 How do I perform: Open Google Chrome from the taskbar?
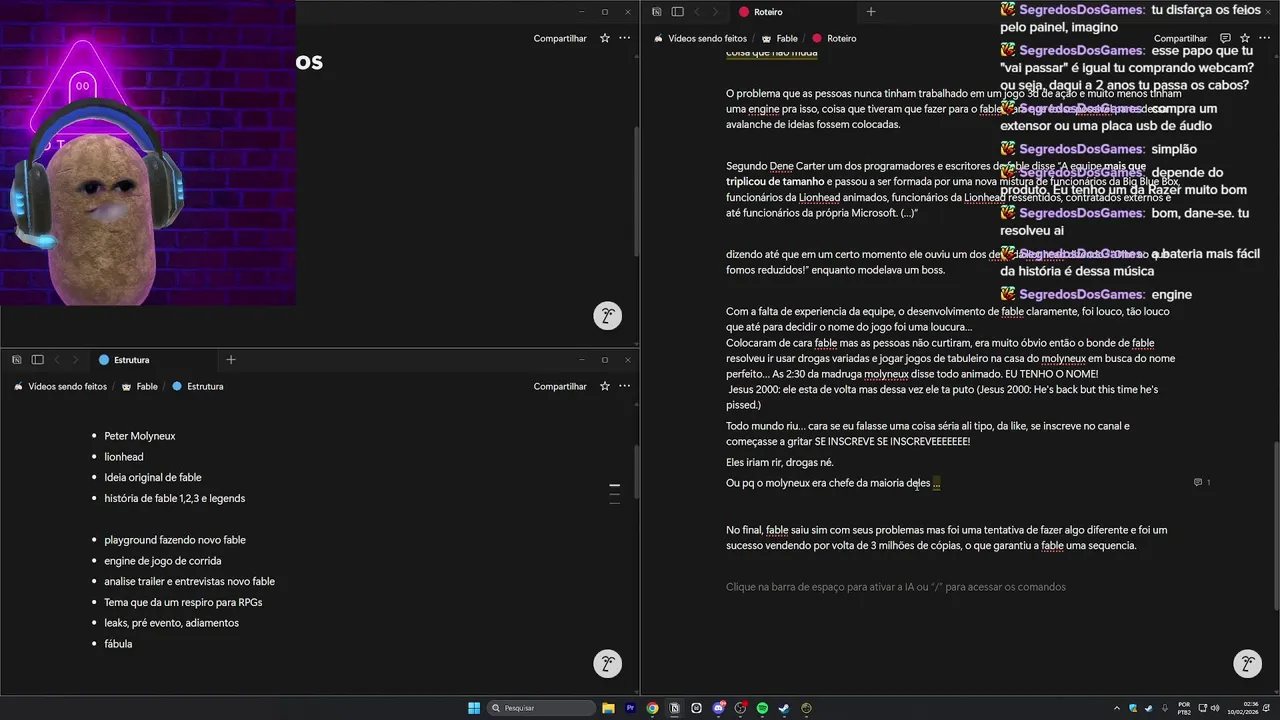point(652,708)
